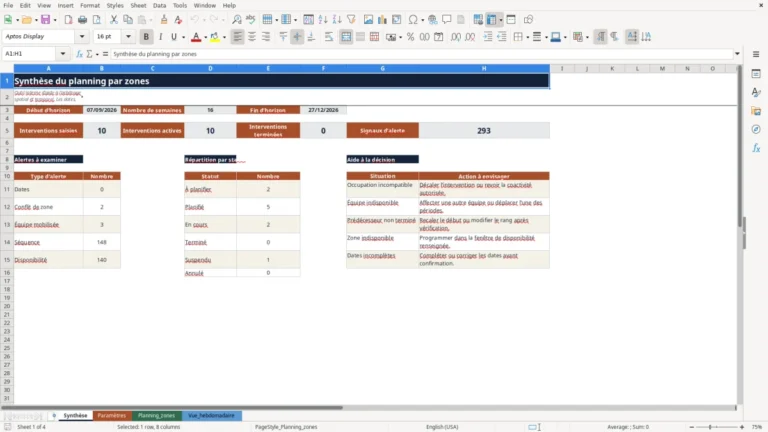768x432 pixels.
Task: Click the Sort Descending icon
Action: 337,20
